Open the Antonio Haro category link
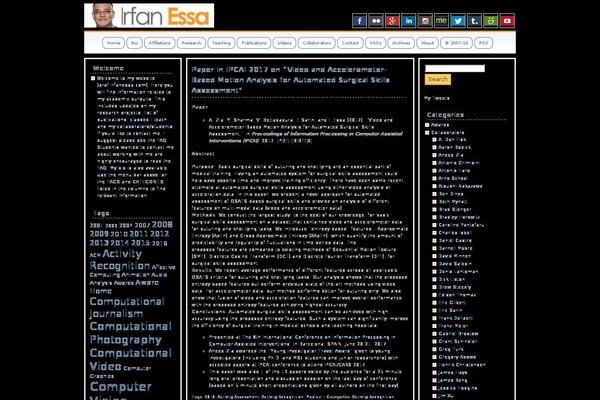The height and width of the screenshot is (400, 600). tap(454, 171)
